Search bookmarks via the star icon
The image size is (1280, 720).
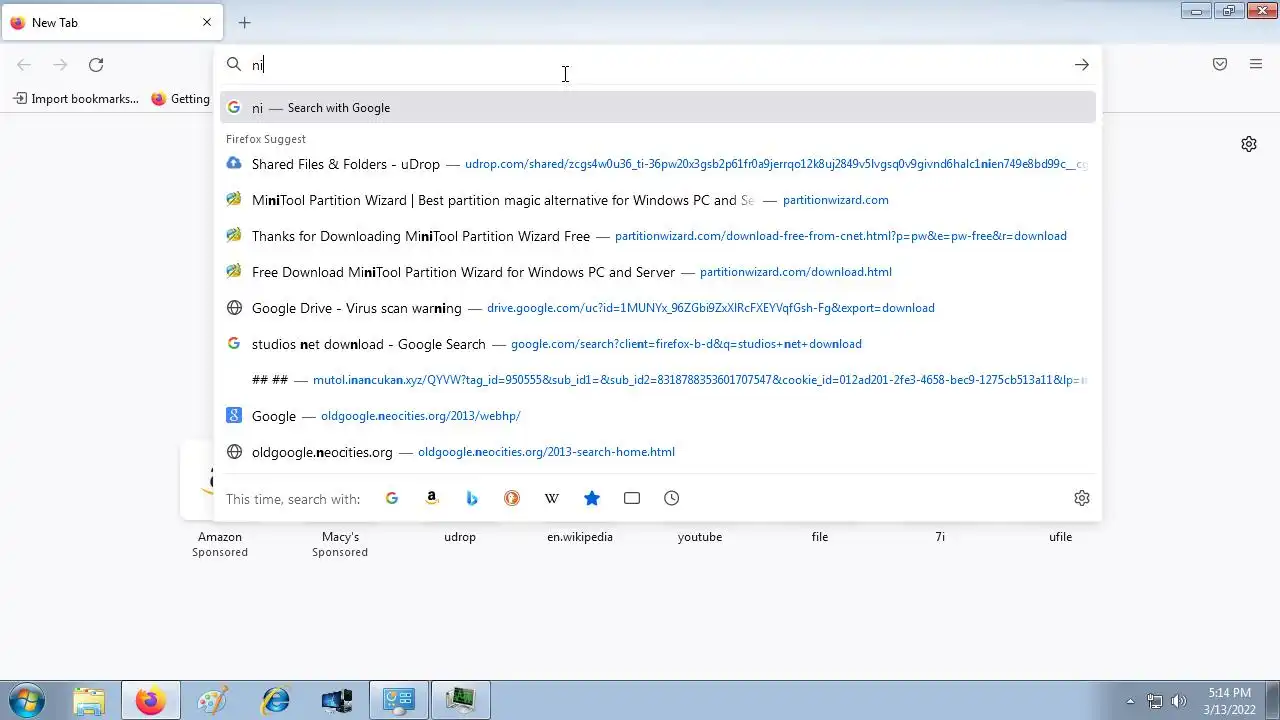tap(592, 498)
